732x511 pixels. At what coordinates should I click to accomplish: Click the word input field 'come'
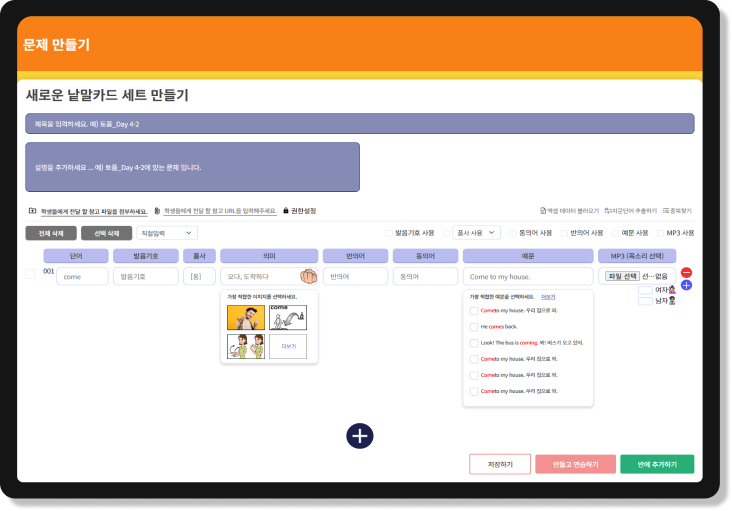pyautogui.click(x=82, y=276)
